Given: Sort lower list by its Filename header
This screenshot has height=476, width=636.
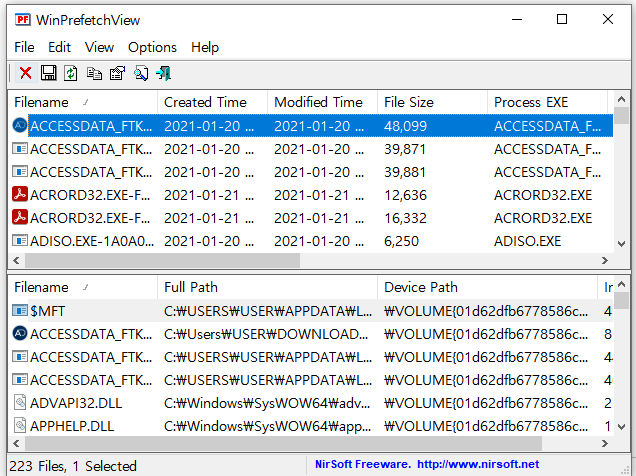Looking at the screenshot, I should pos(83,287).
